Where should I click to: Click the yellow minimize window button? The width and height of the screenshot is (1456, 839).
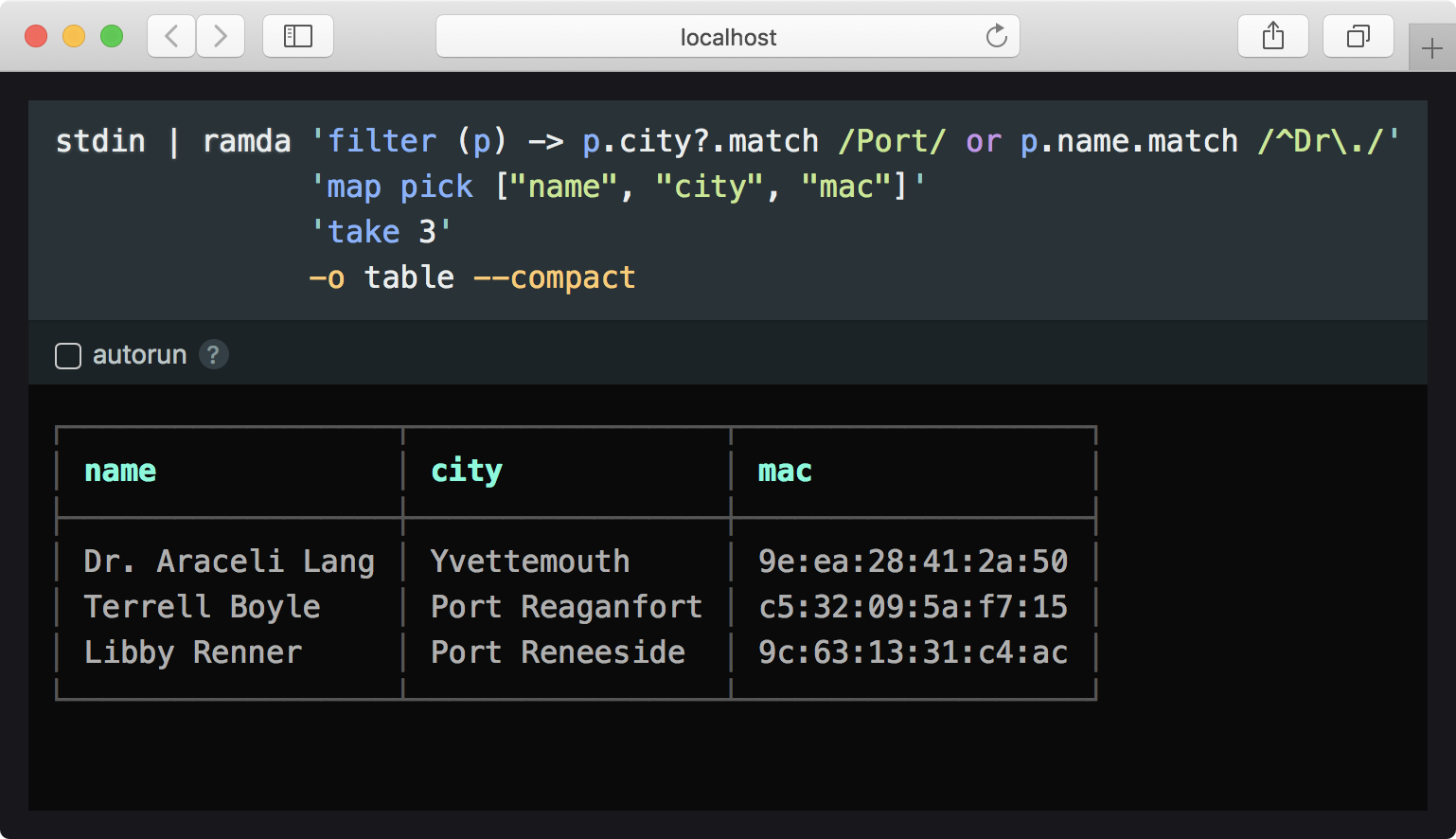point(74,37)
